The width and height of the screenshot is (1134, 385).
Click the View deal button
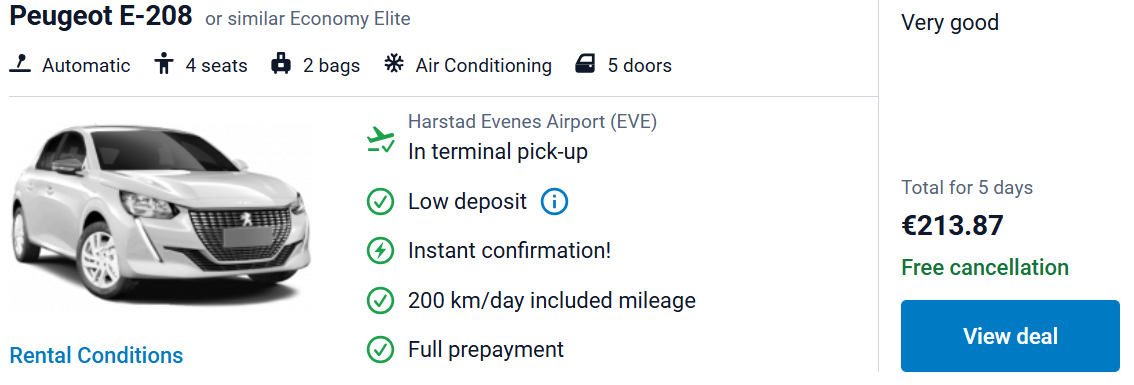point(1010,336)
